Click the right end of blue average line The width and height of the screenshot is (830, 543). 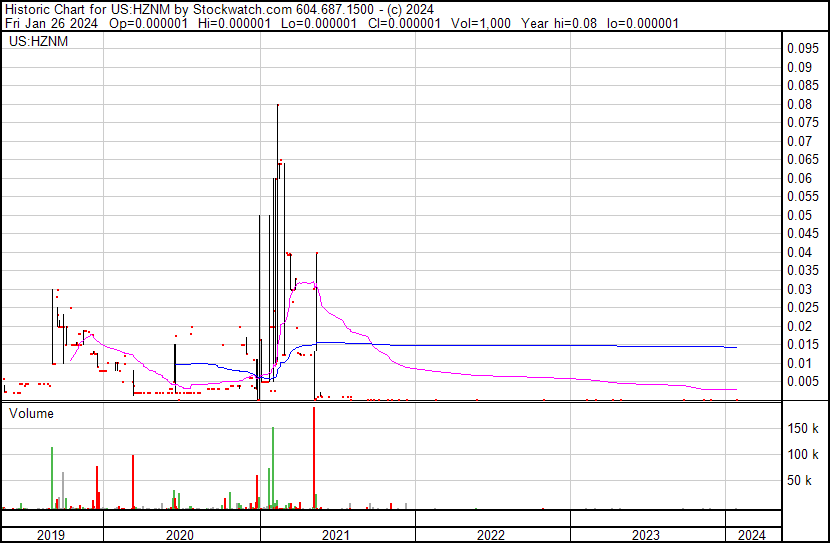pyautogui.click(x=736, y=347)
